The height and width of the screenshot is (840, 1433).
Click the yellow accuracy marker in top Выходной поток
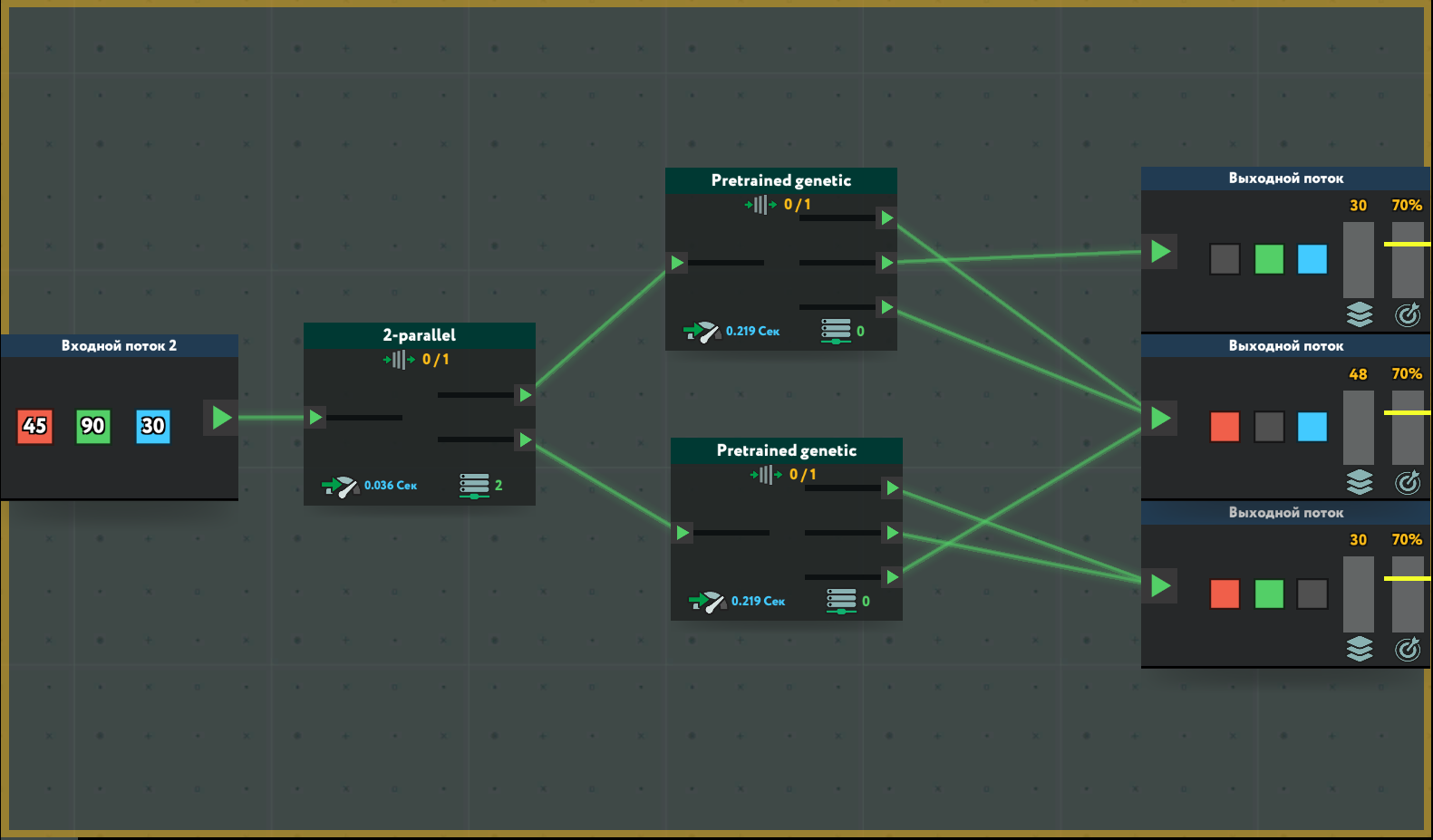click(1407, 245)
